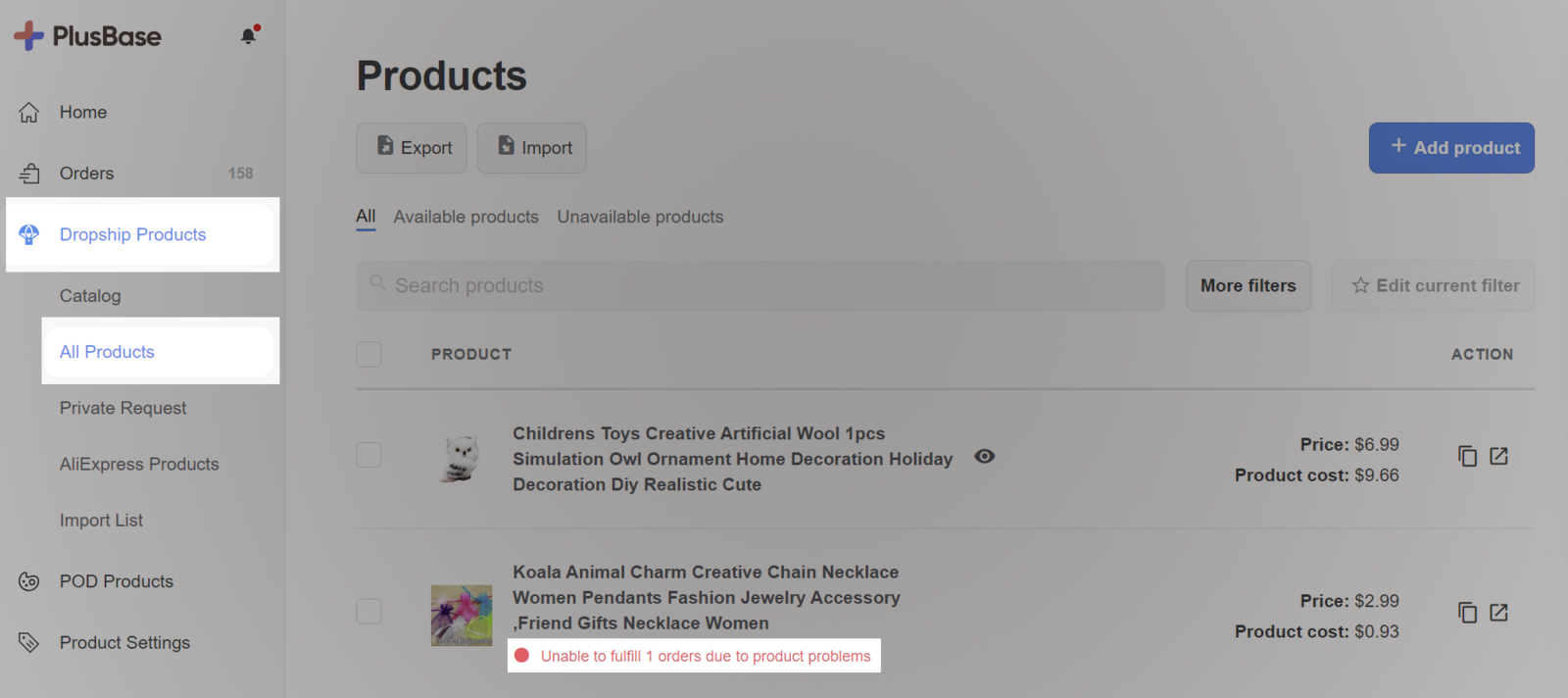Viewport: 1568px width, 698px height.
Task: Duplicate the Koala Necklace product
Action: pos(1467,613)
